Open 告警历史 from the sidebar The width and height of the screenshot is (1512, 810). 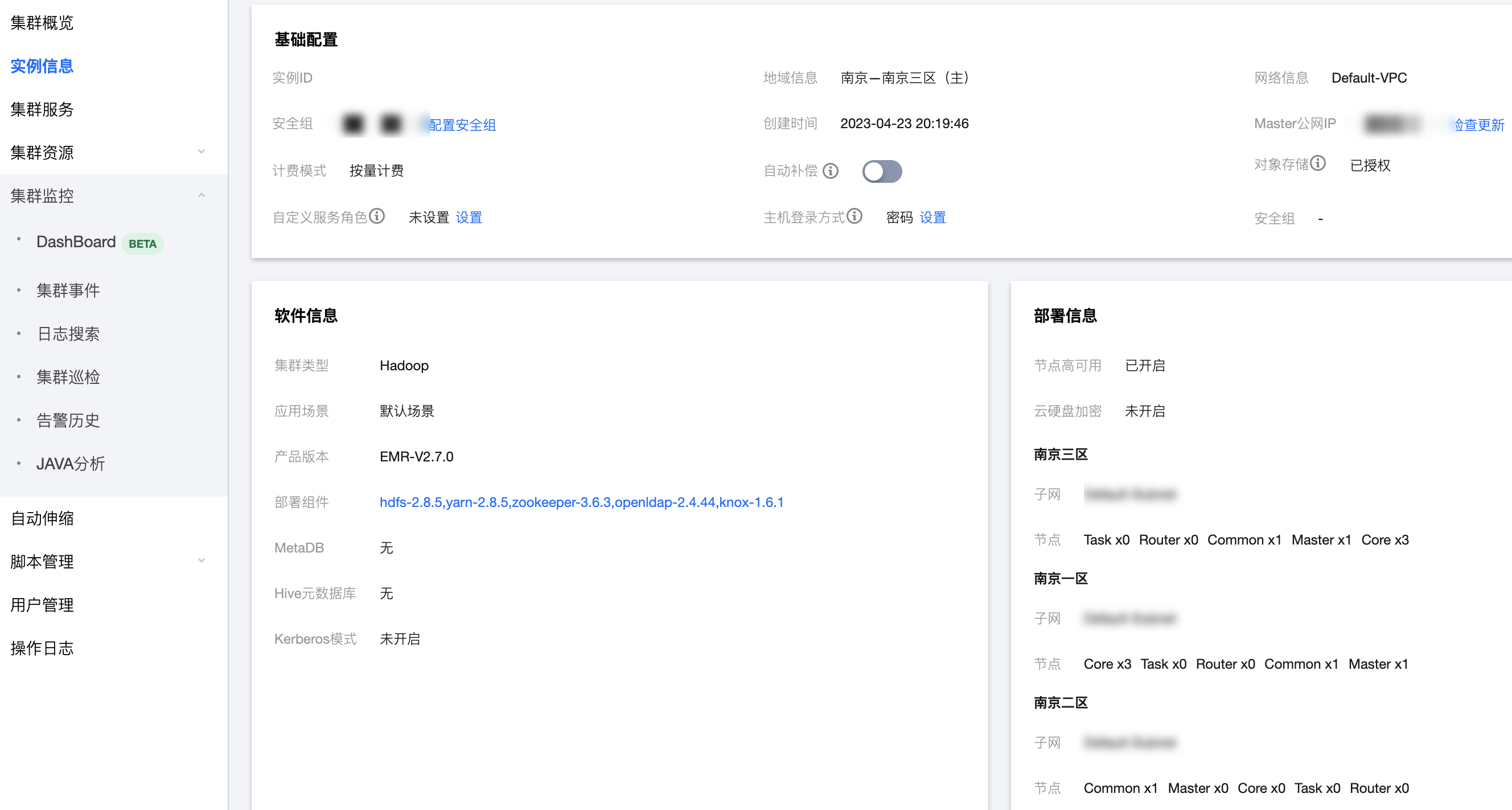coord(68,420)
